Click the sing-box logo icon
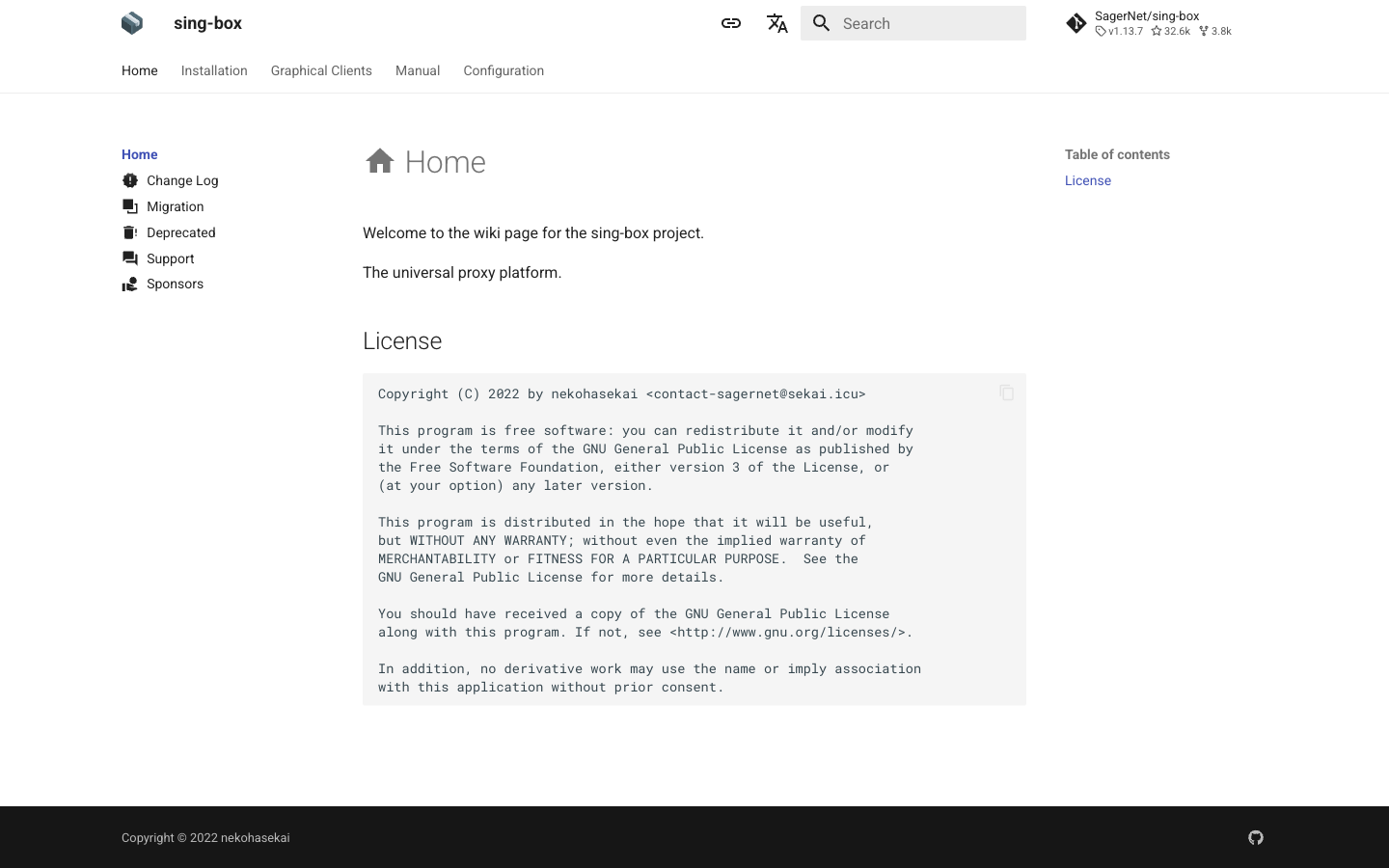The width and height of the screenshot is (1389, 868). (x=132, y=23)
